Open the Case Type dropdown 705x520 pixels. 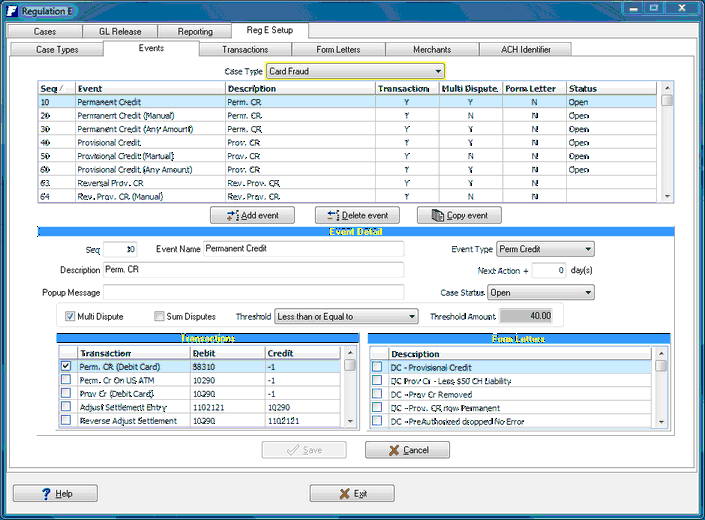[x=438, y=71]
